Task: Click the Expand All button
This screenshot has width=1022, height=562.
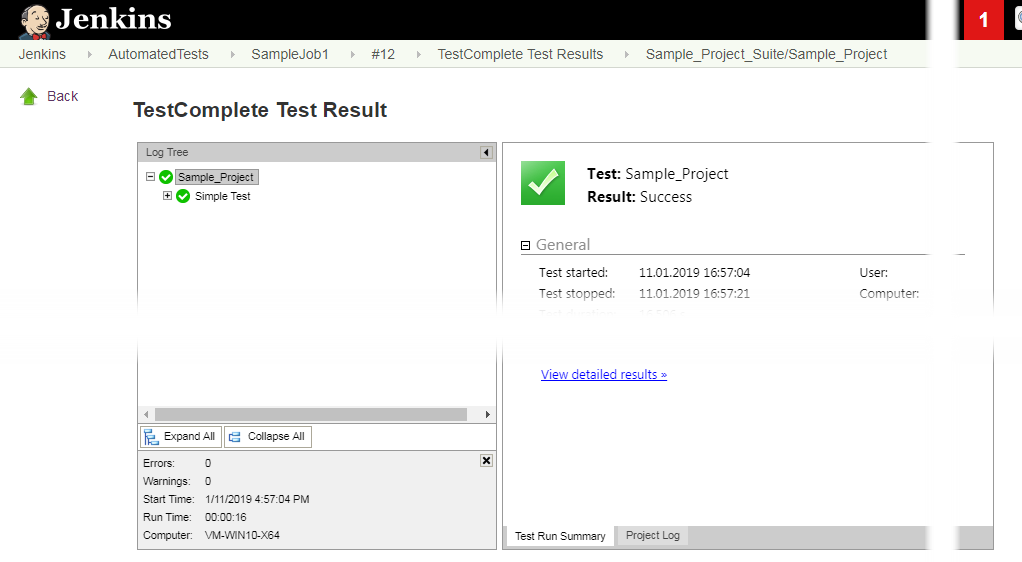Action: coord(181,437)
